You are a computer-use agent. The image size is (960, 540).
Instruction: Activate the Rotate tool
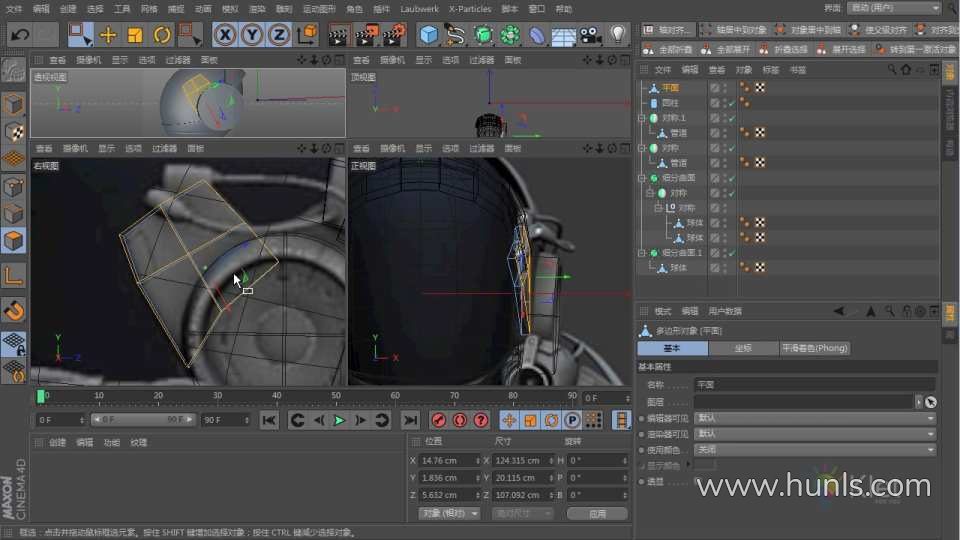162,35
